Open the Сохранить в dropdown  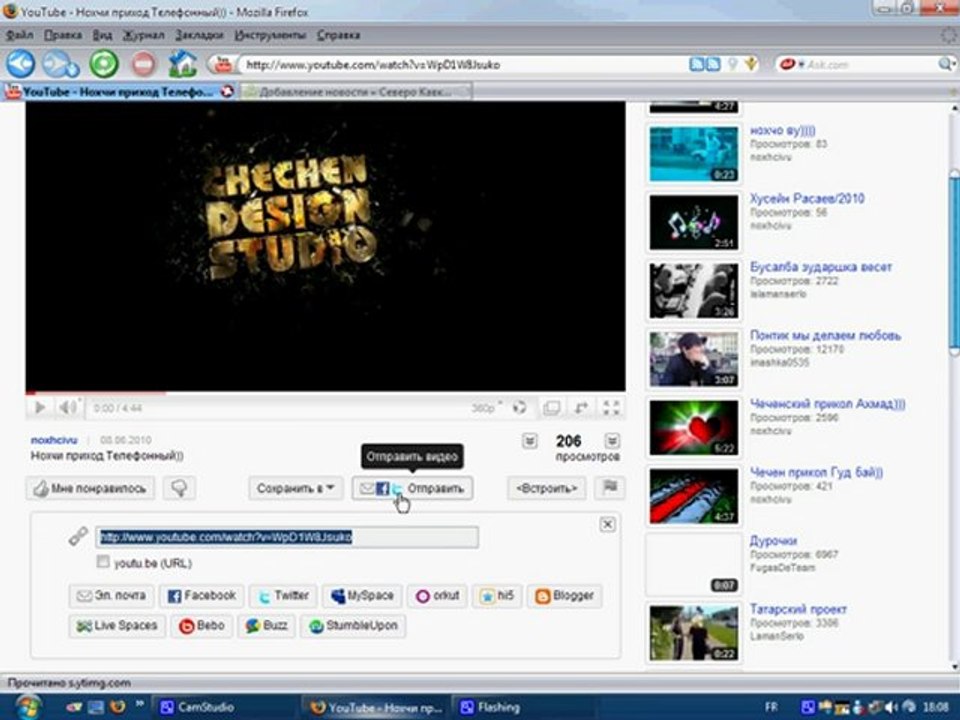pos(296,488)
